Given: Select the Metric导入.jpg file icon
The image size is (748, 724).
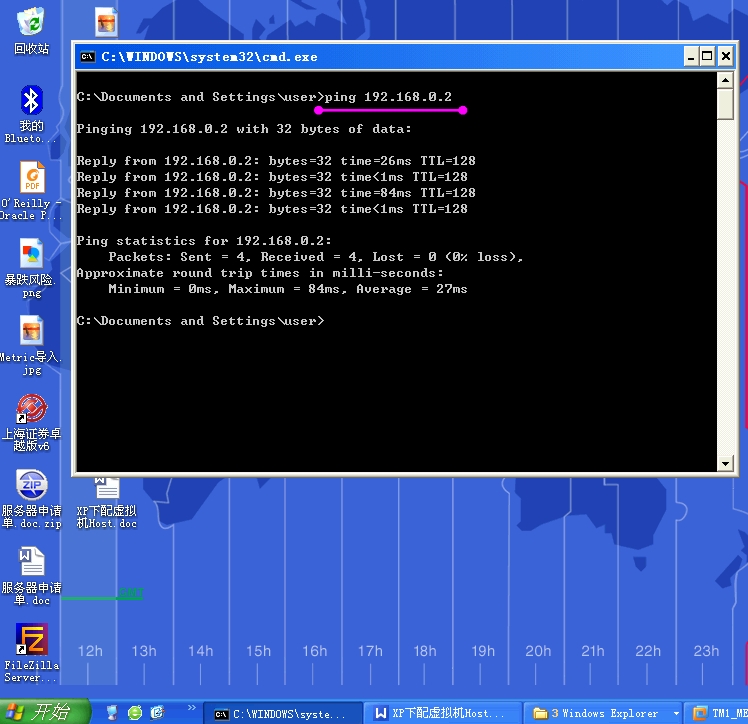Looking at the screenshot, I should [31, 345].
